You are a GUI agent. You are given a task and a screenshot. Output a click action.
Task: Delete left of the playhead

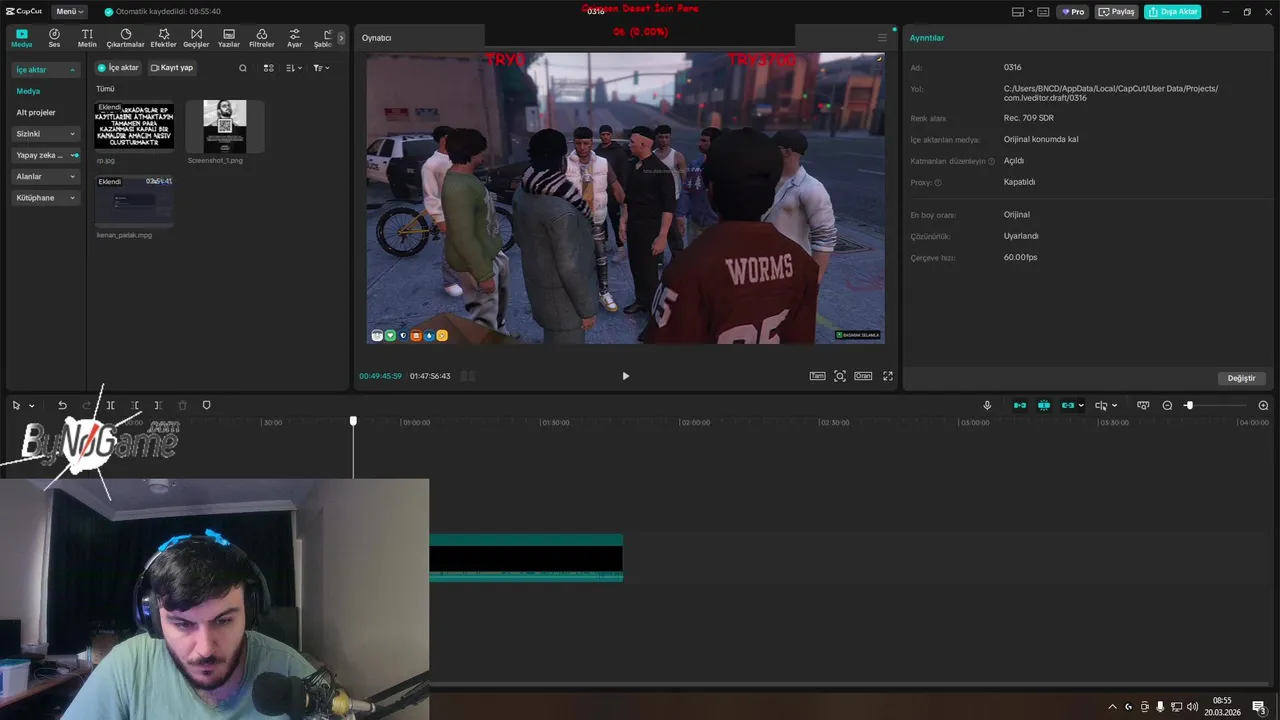pos(135,405)
